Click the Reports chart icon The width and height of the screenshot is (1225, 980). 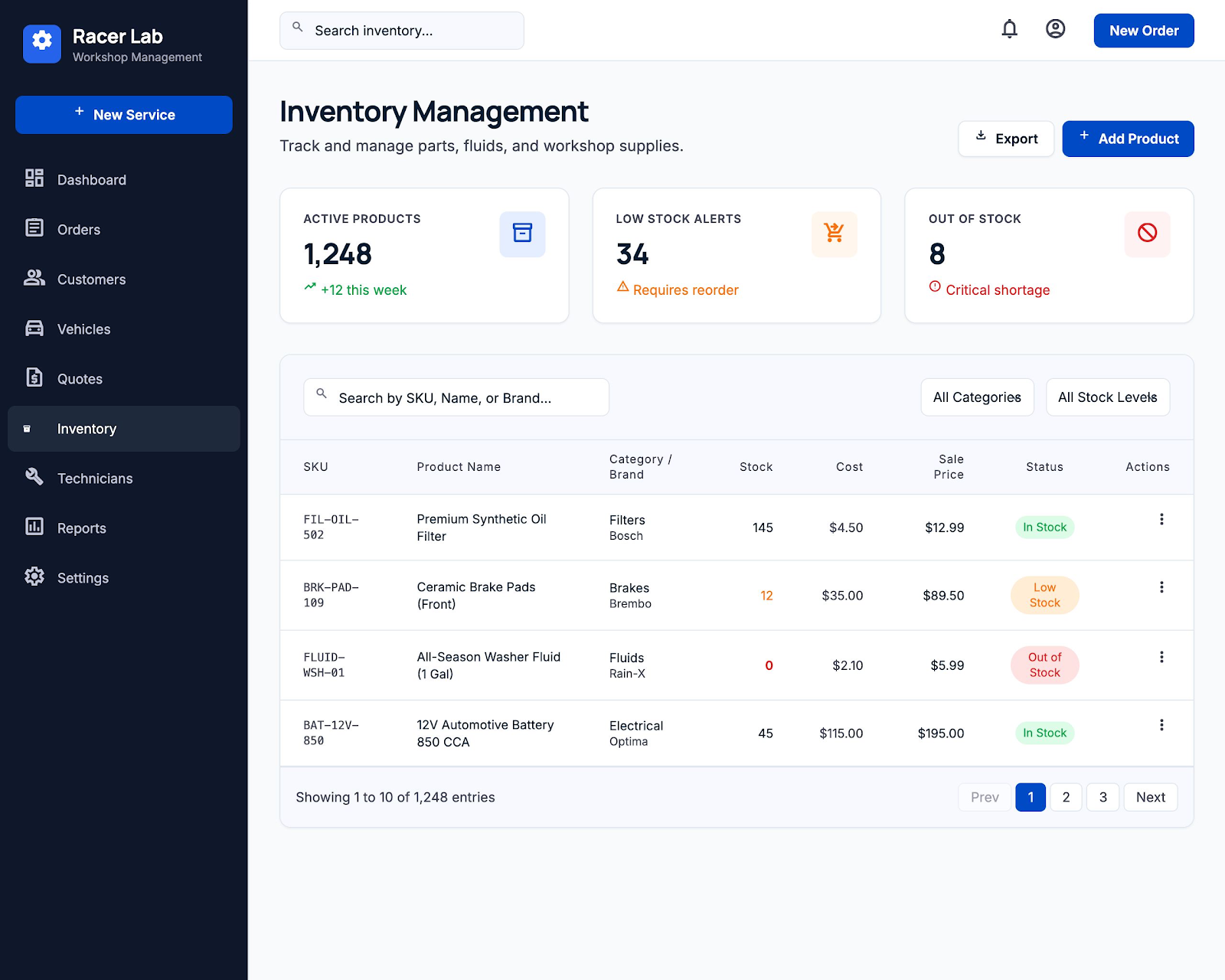tap(34, 527)
